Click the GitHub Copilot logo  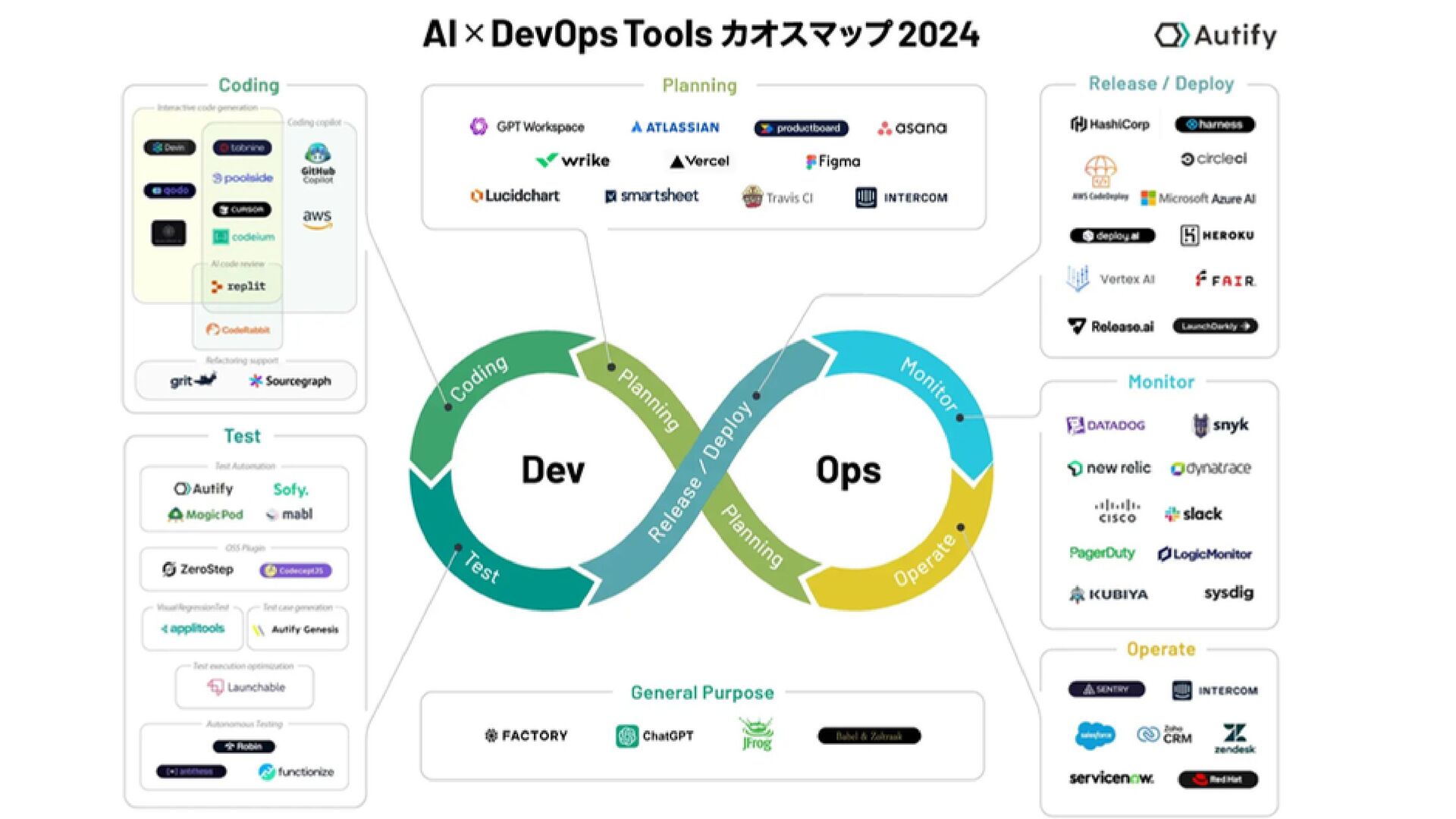tap(318, 163)
